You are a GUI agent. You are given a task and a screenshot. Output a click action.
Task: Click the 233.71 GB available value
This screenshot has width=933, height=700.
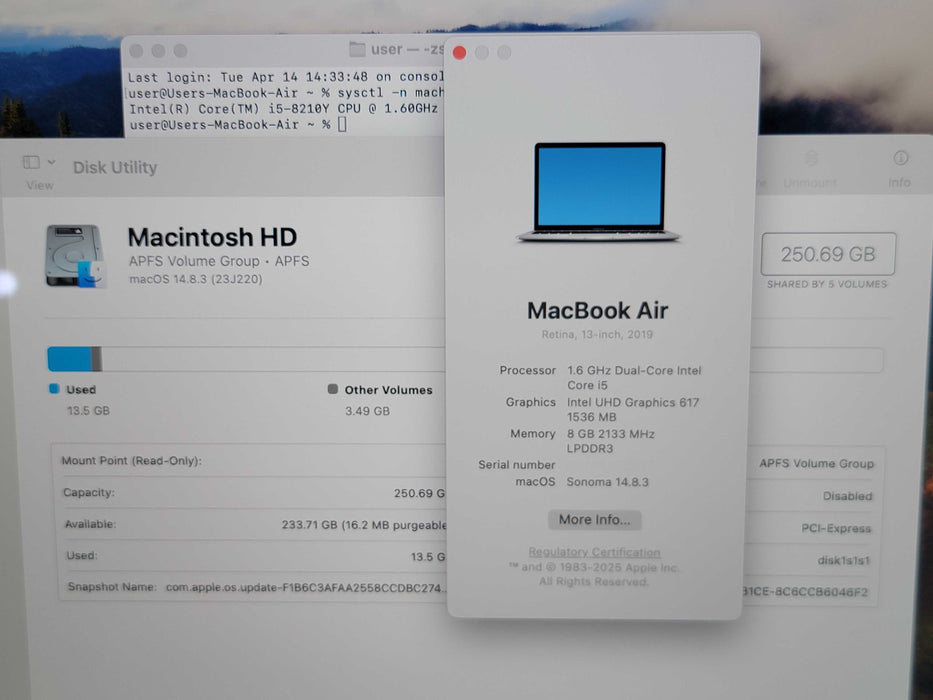[364, 525]
